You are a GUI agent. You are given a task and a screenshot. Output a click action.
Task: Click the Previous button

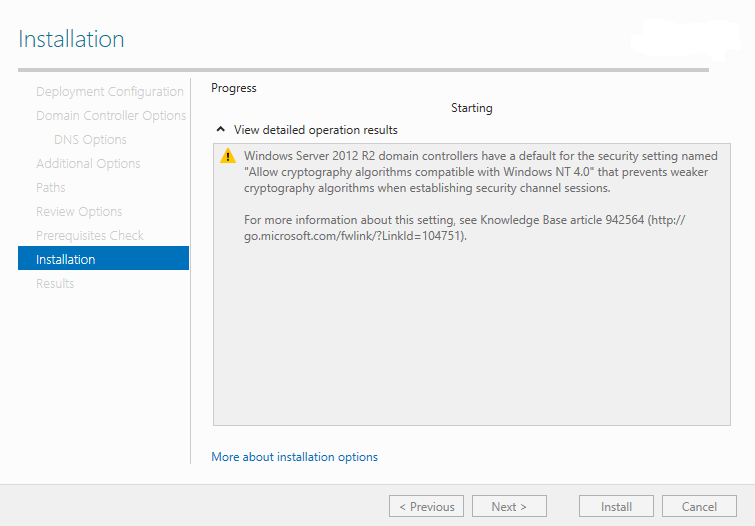(x=426, y=507)
